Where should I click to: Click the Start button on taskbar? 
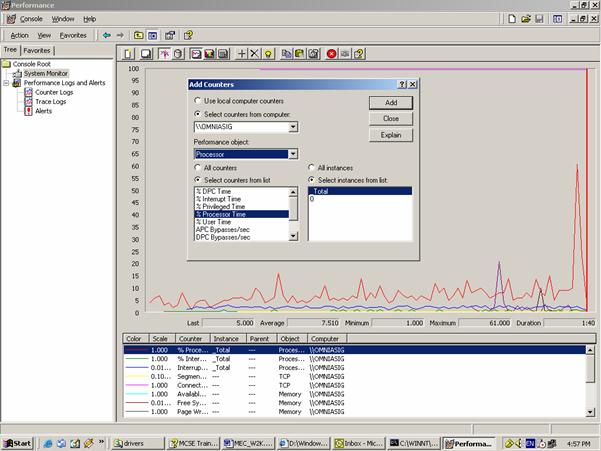(18, 442)
